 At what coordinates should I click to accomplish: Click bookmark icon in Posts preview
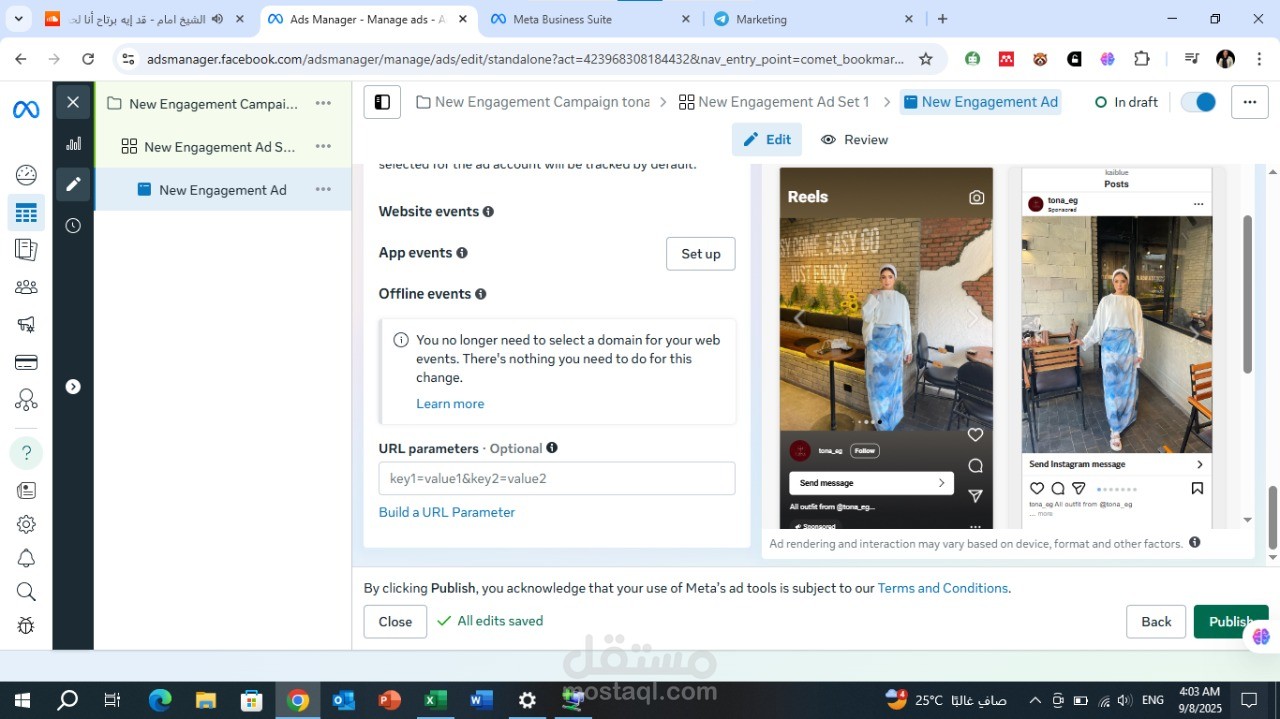1197,489
